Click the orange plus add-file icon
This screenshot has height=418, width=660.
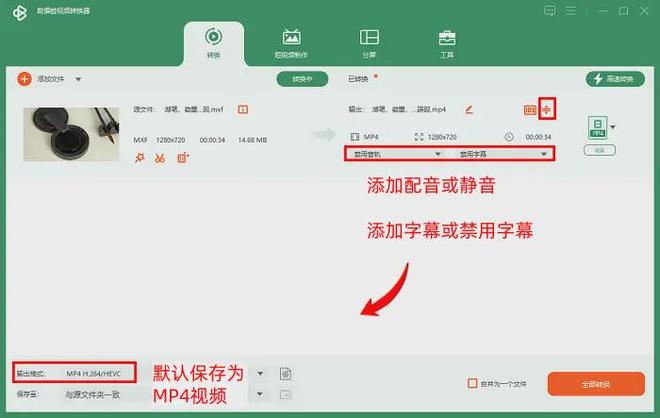click(24, 79)
